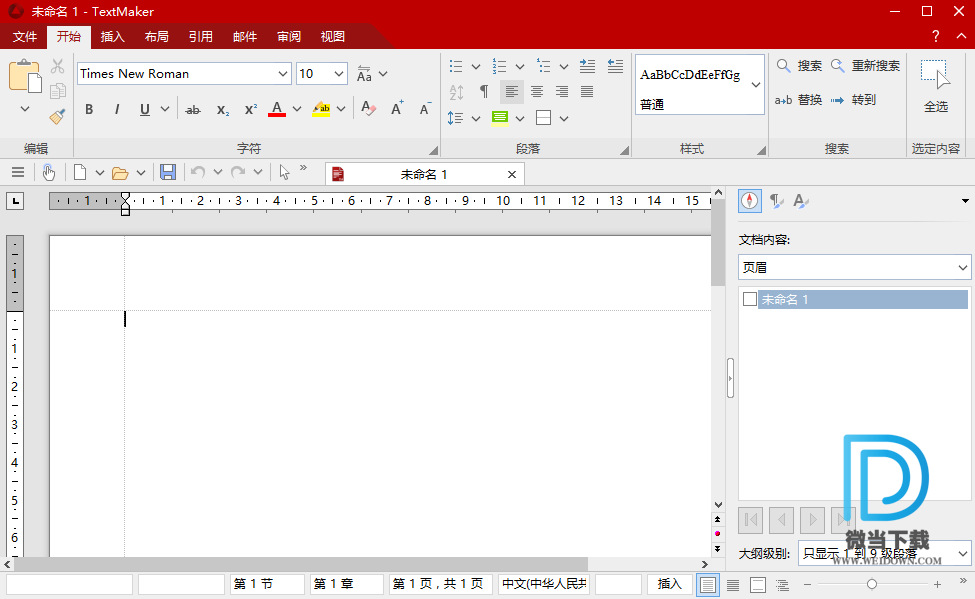Click the 转到 go to button

tap(853, 100)
